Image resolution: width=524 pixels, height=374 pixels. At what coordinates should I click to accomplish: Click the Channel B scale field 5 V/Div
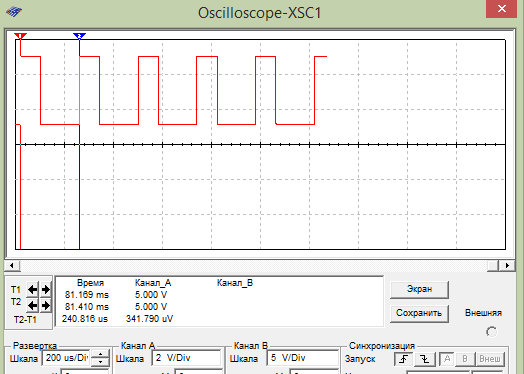(x=302, y=358)
